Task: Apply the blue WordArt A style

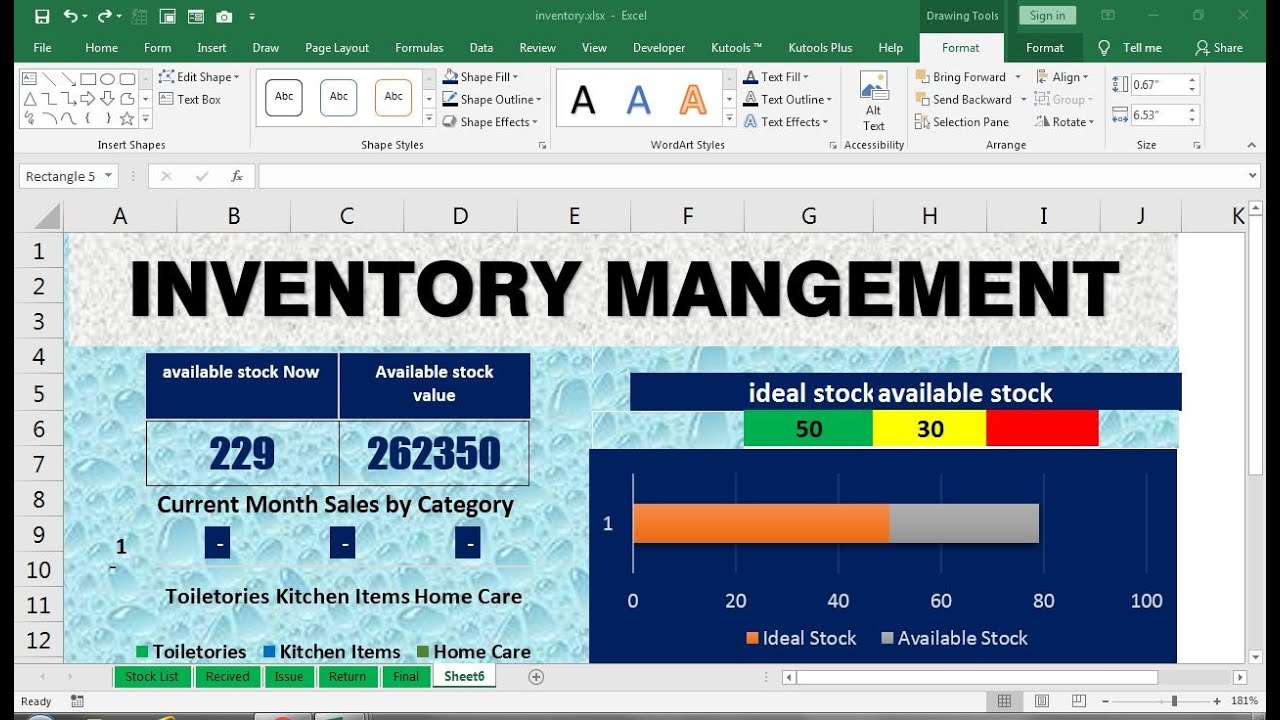Action: pyautogui.click(x=638, y=99)
